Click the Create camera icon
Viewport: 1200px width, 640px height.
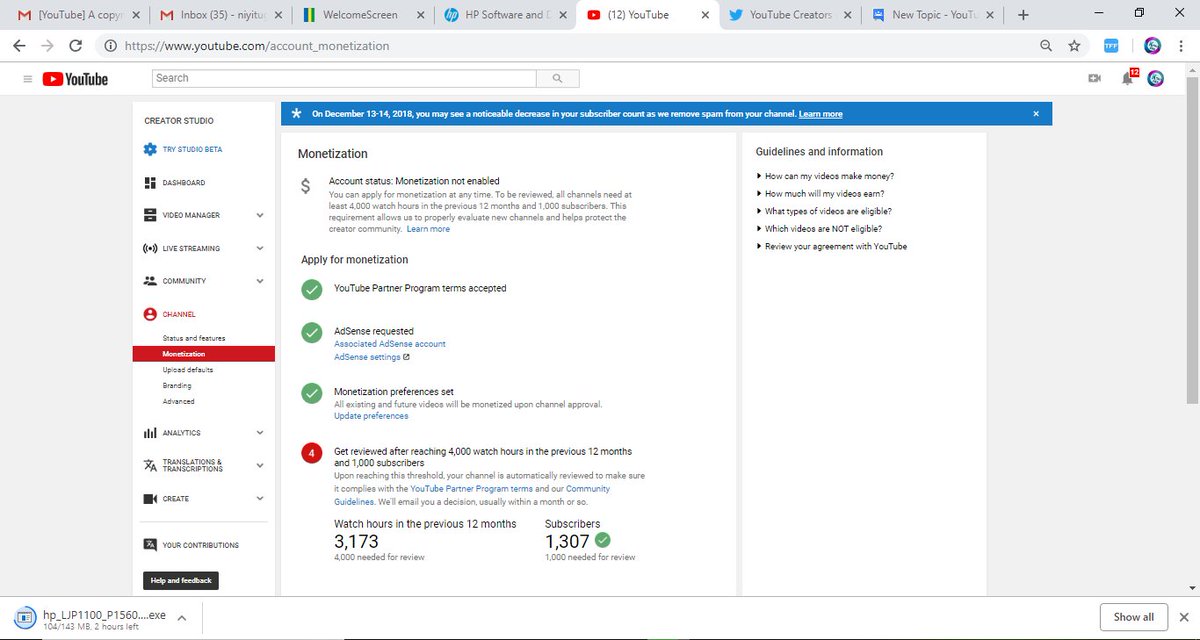150,498
